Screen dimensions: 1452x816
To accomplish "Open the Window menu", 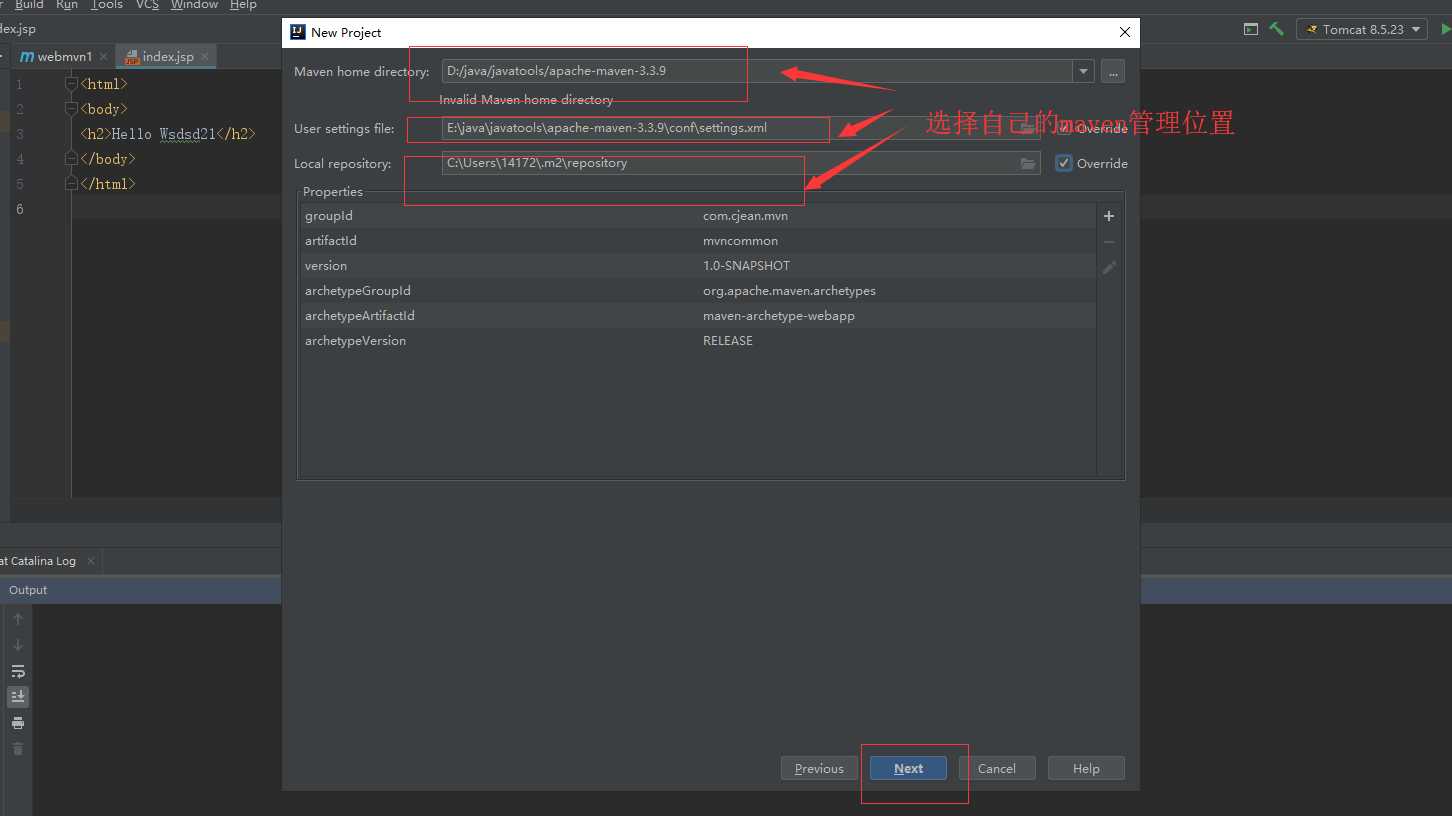I will click(x=194, y=5).
